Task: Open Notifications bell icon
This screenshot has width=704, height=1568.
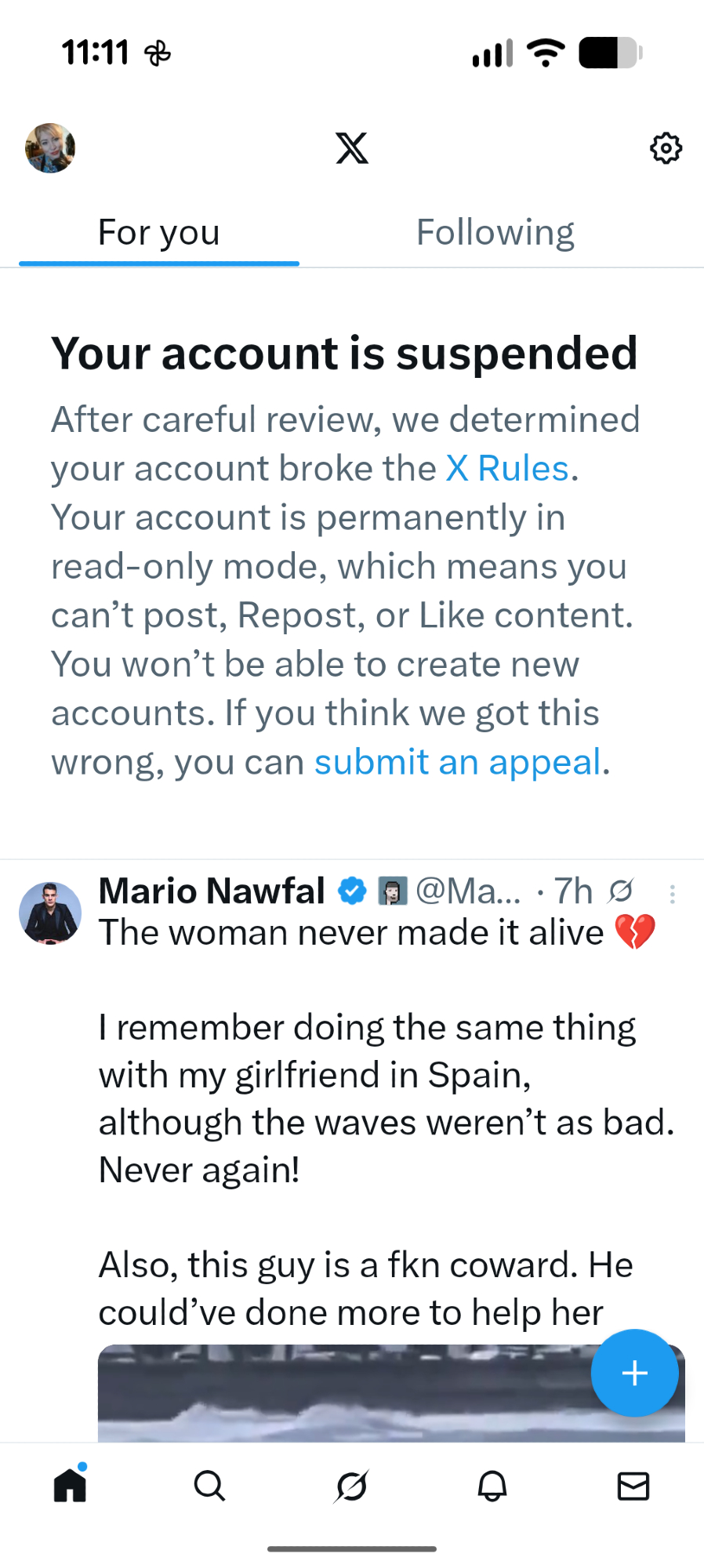Action: pos(492,1485)
